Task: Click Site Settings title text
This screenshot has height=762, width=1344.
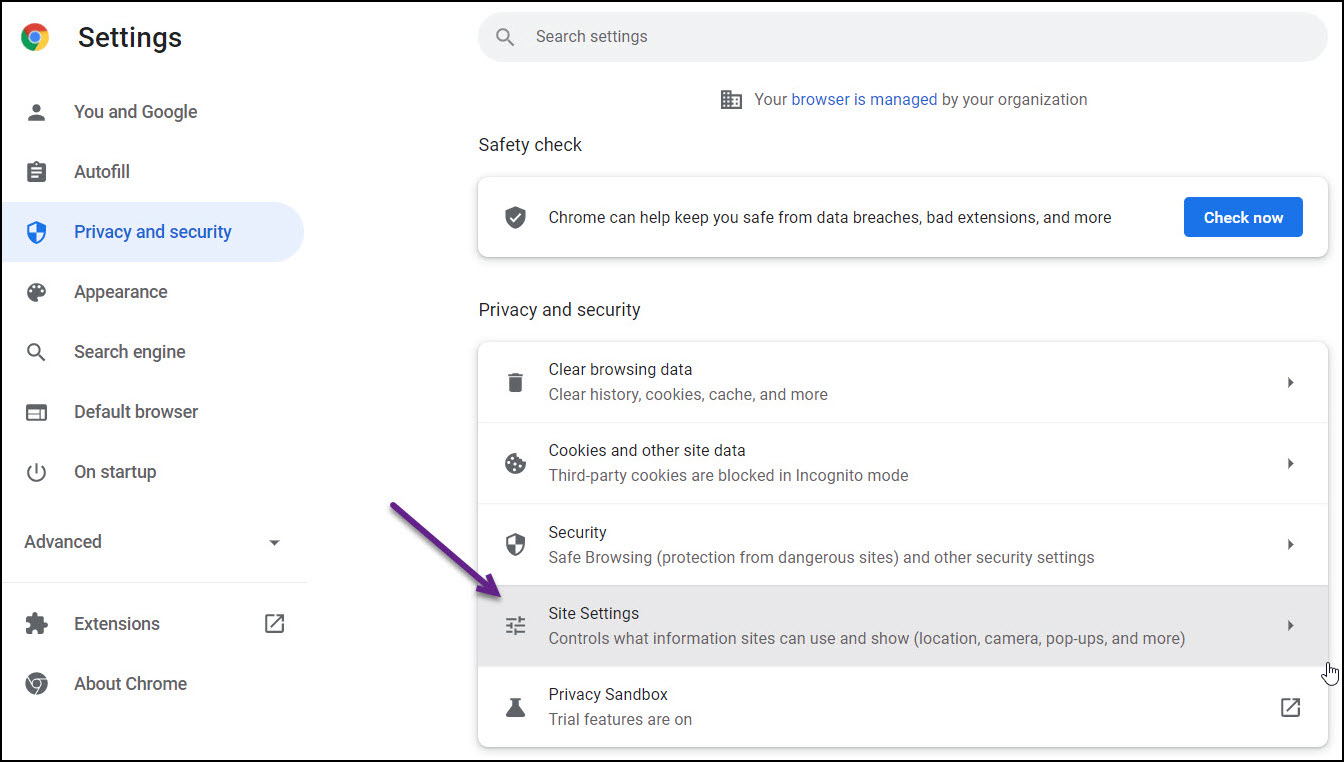Action: (593, 613)
